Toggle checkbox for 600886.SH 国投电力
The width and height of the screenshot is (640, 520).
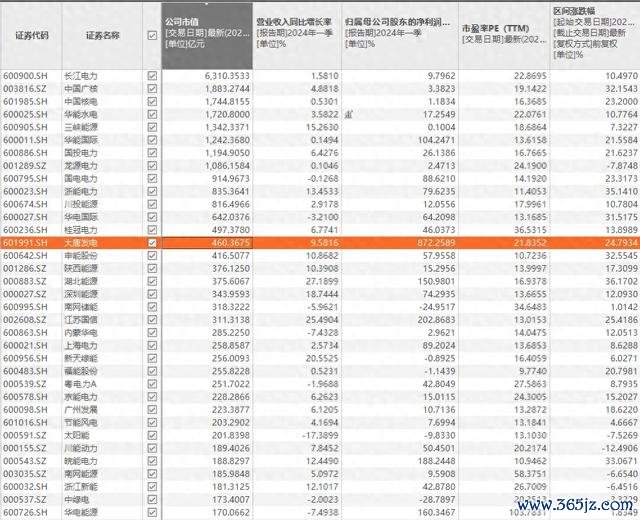(152, 153)
